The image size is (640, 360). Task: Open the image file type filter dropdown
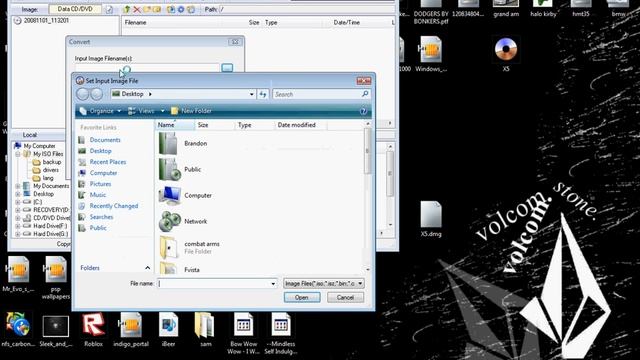pos(324,283)
